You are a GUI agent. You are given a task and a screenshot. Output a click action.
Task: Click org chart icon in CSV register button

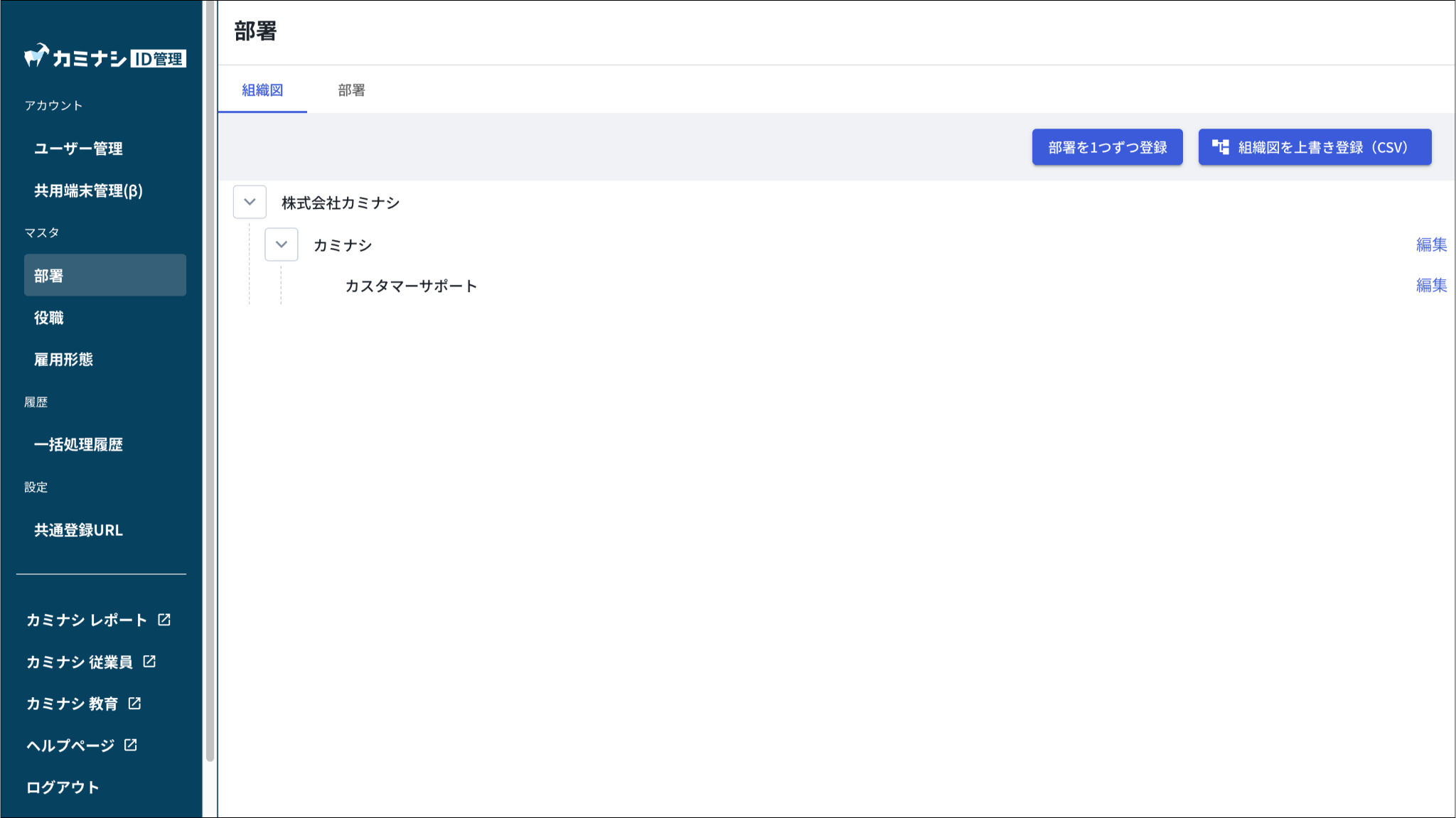(1220, 147)
